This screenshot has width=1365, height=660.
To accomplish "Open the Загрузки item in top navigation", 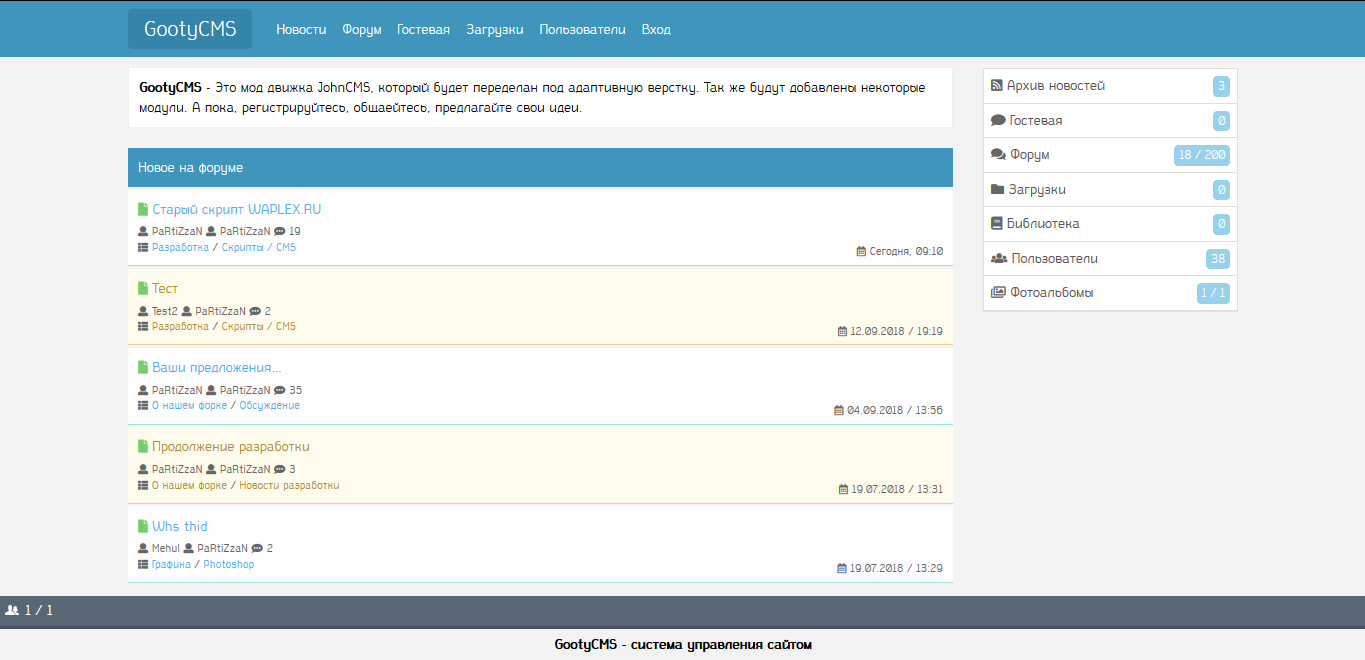I will (494, 30).
